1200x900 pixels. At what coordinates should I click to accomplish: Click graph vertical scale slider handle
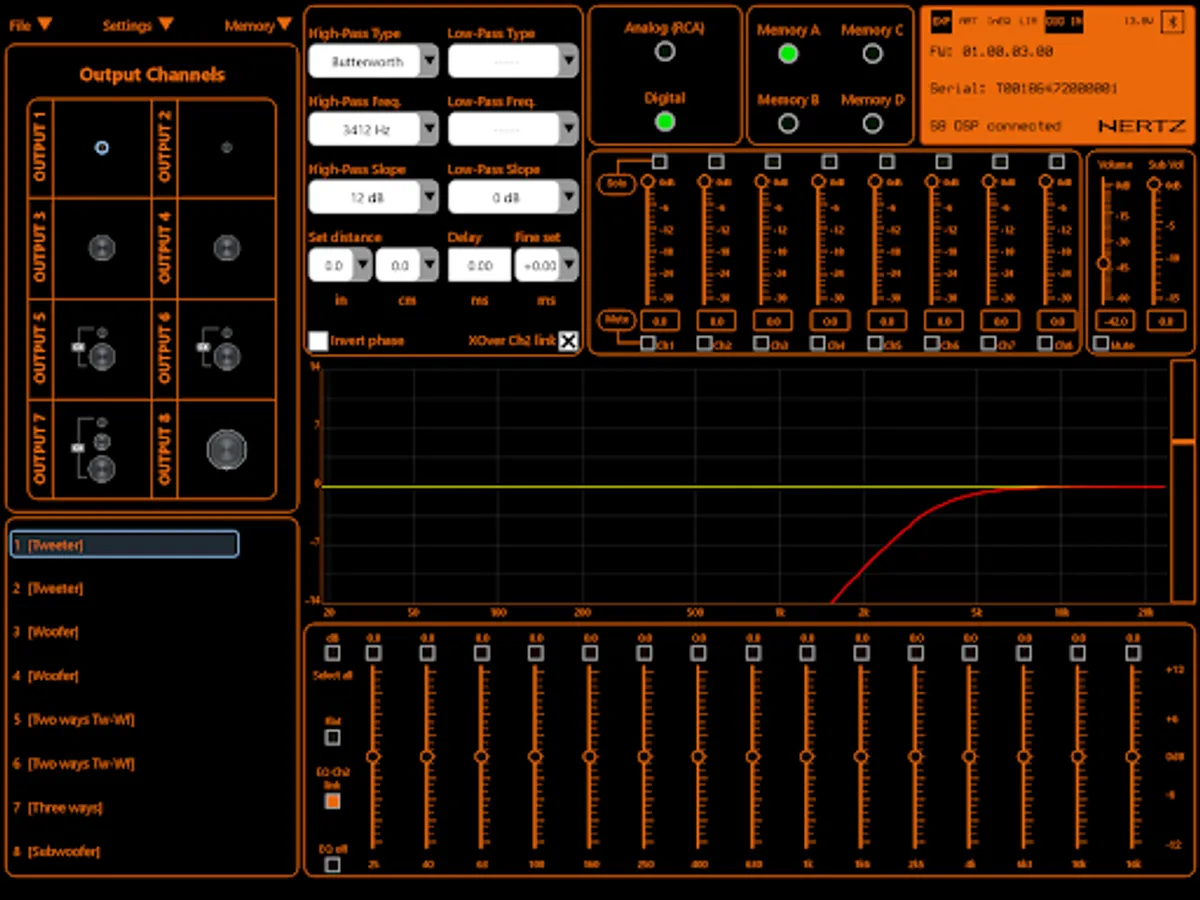pyautogui.click(x=1183, y=440)
